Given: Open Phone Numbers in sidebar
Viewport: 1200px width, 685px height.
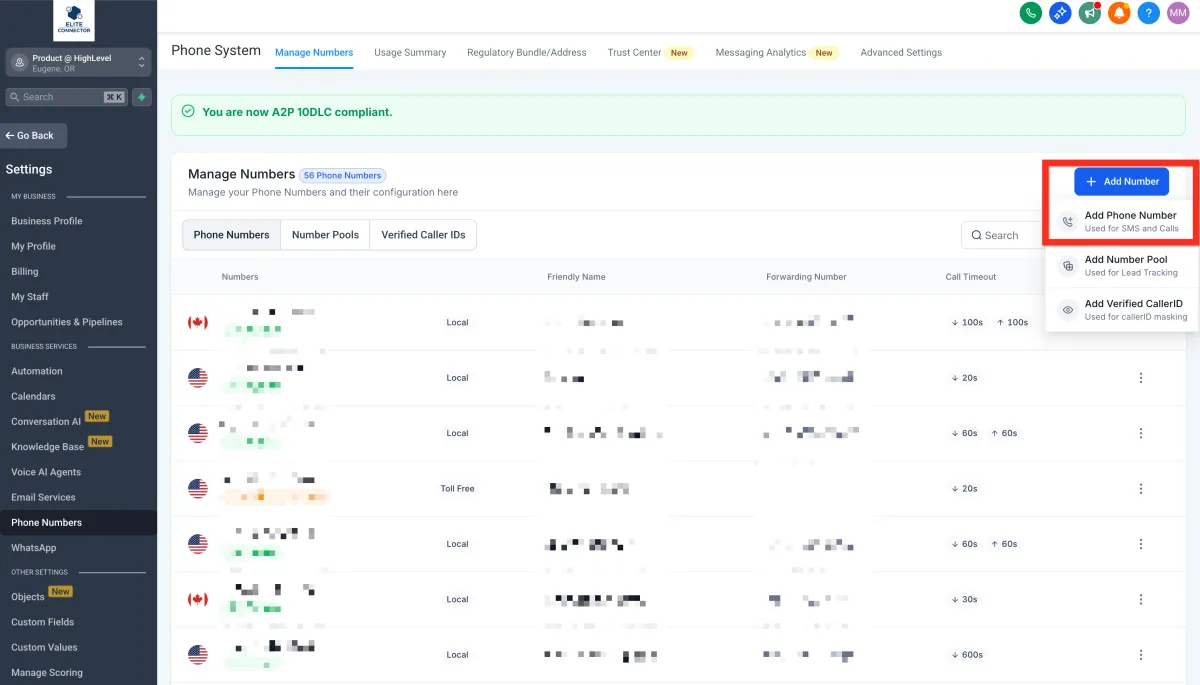Looking at the screenshot, I should pos(78,522).
